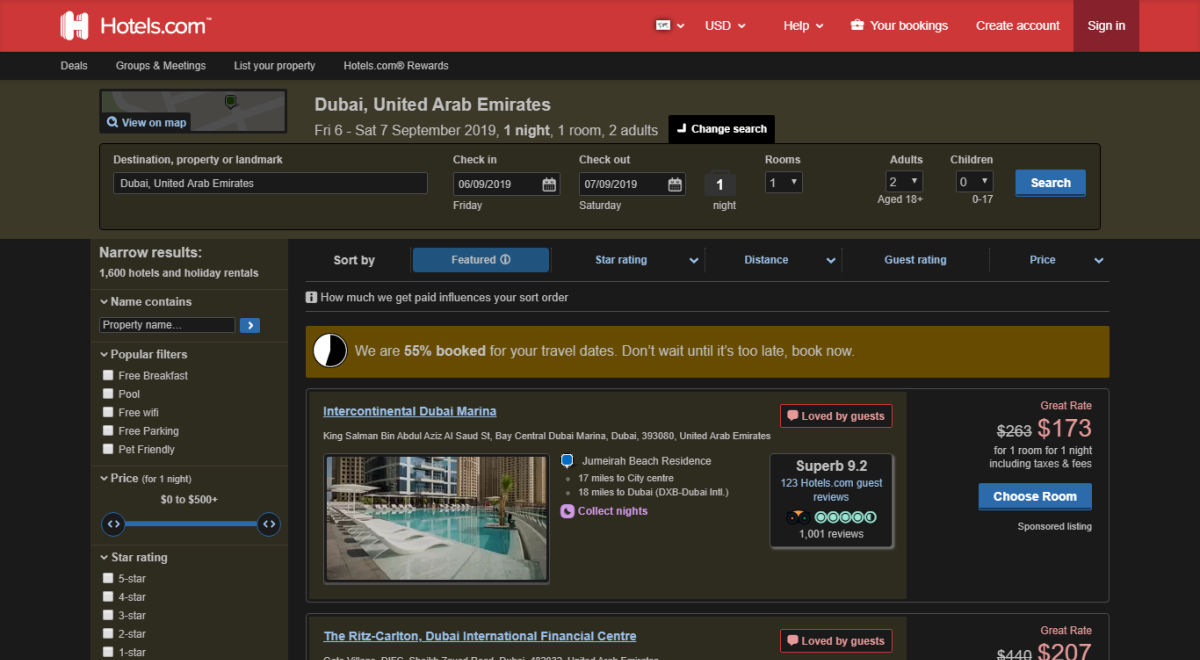1200x660 pixels.
Task: Click the check-in date field
Action: [506, 184]
